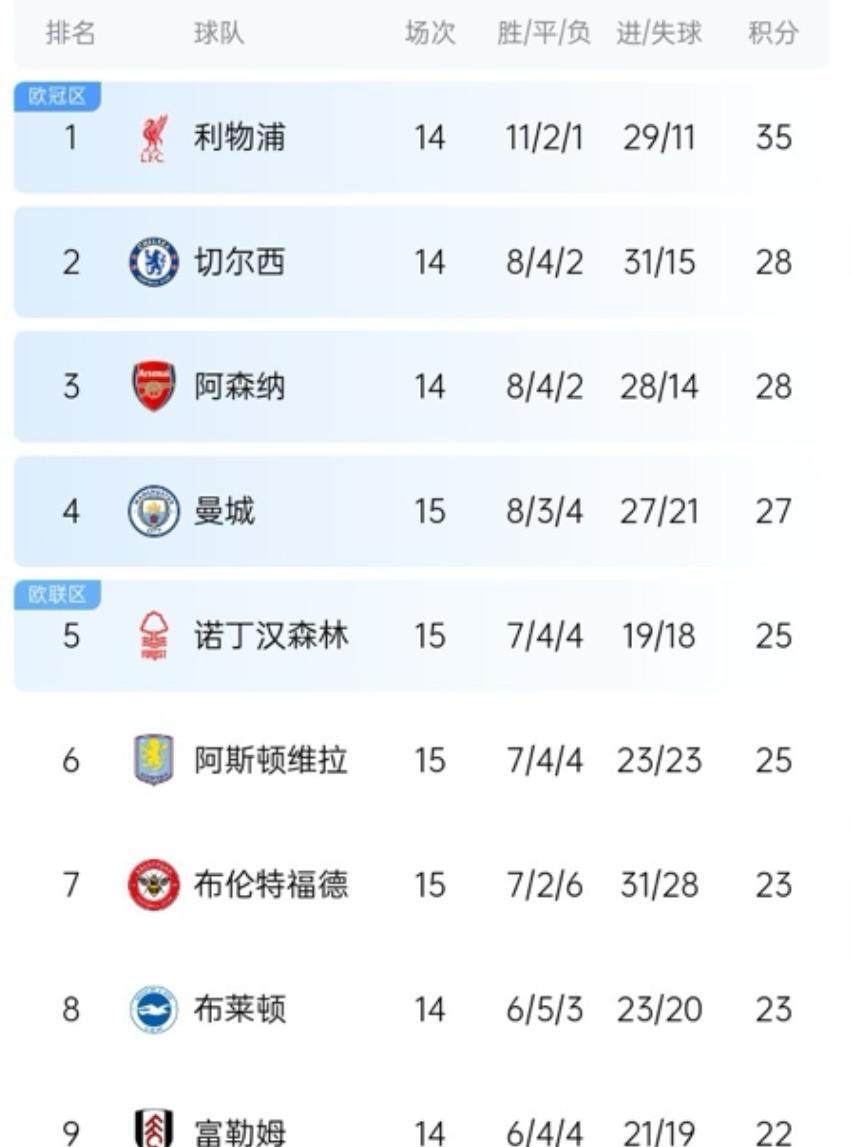Screen dimensions: 851x1147
Task: Select the 布伦特福德 team name
Action: [x=271, y=885]
